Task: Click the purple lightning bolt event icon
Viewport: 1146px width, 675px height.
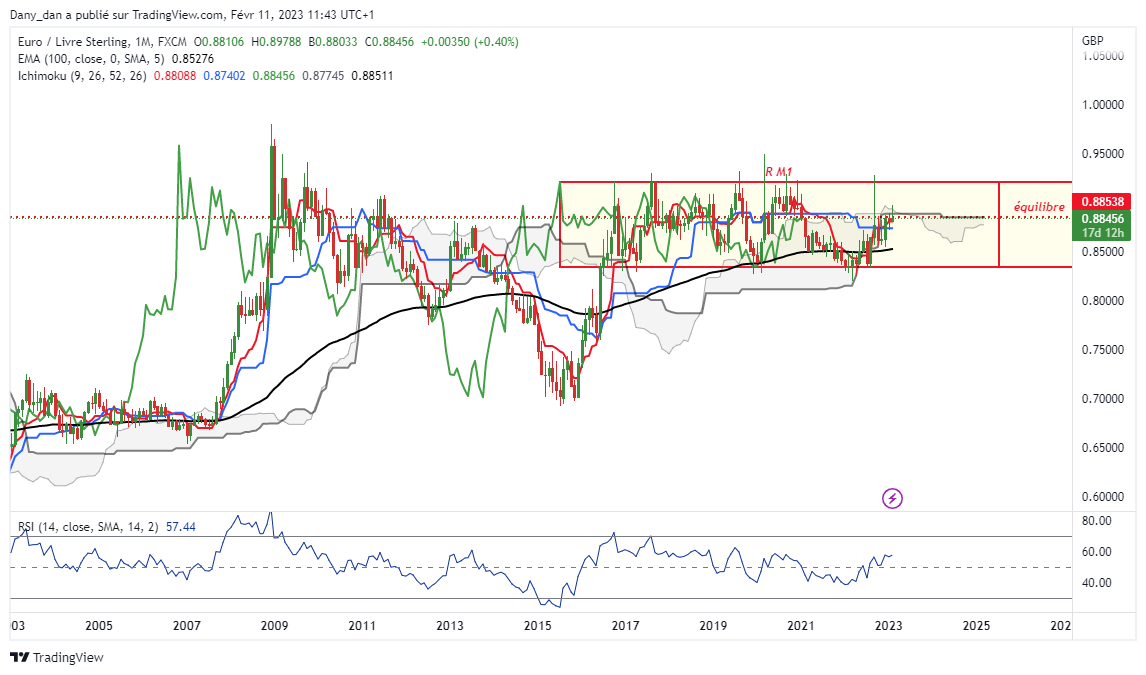Action: pyautogui.click(x=892, y=499)
